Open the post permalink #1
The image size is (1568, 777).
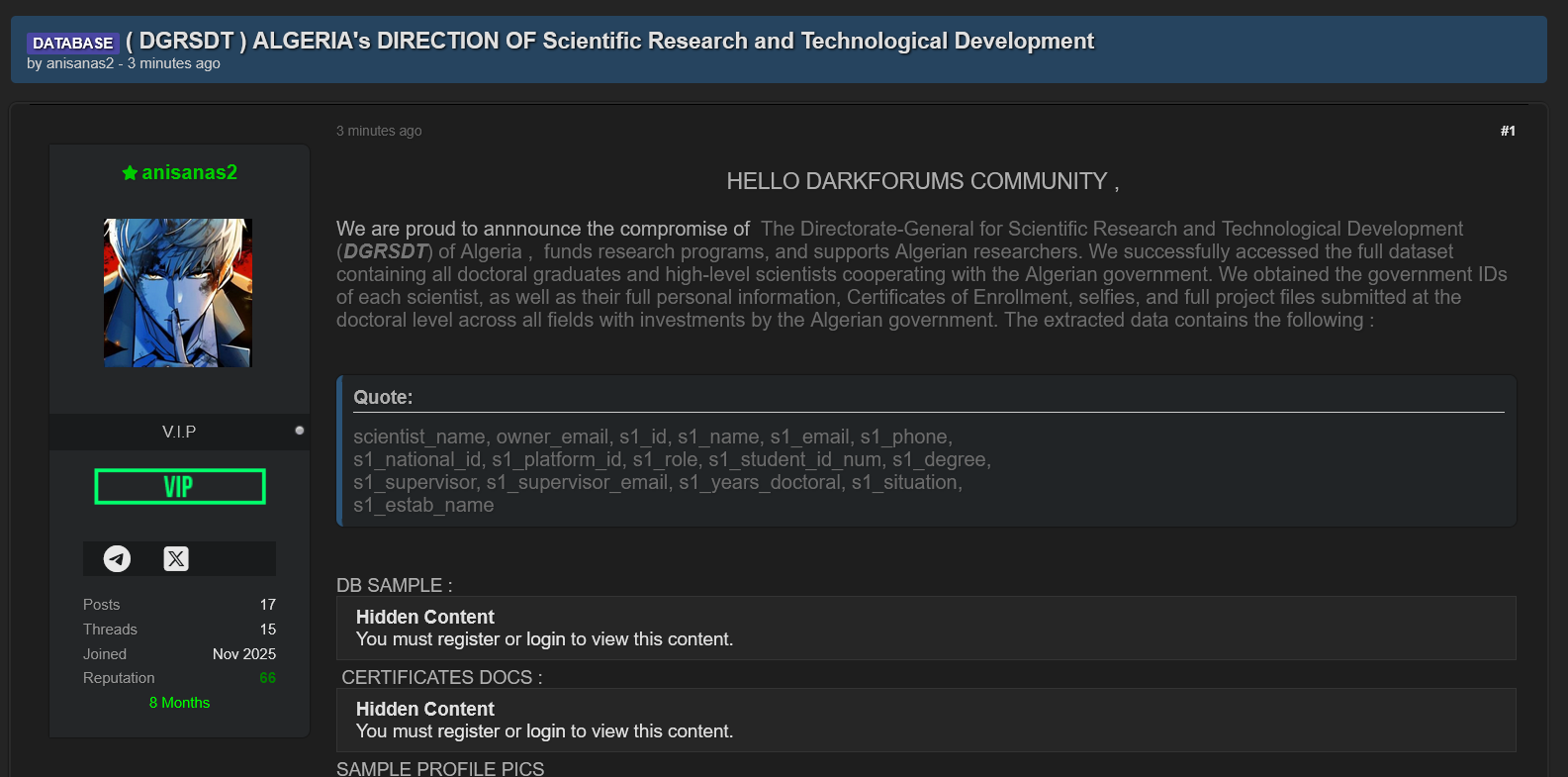coord(1508,131)
